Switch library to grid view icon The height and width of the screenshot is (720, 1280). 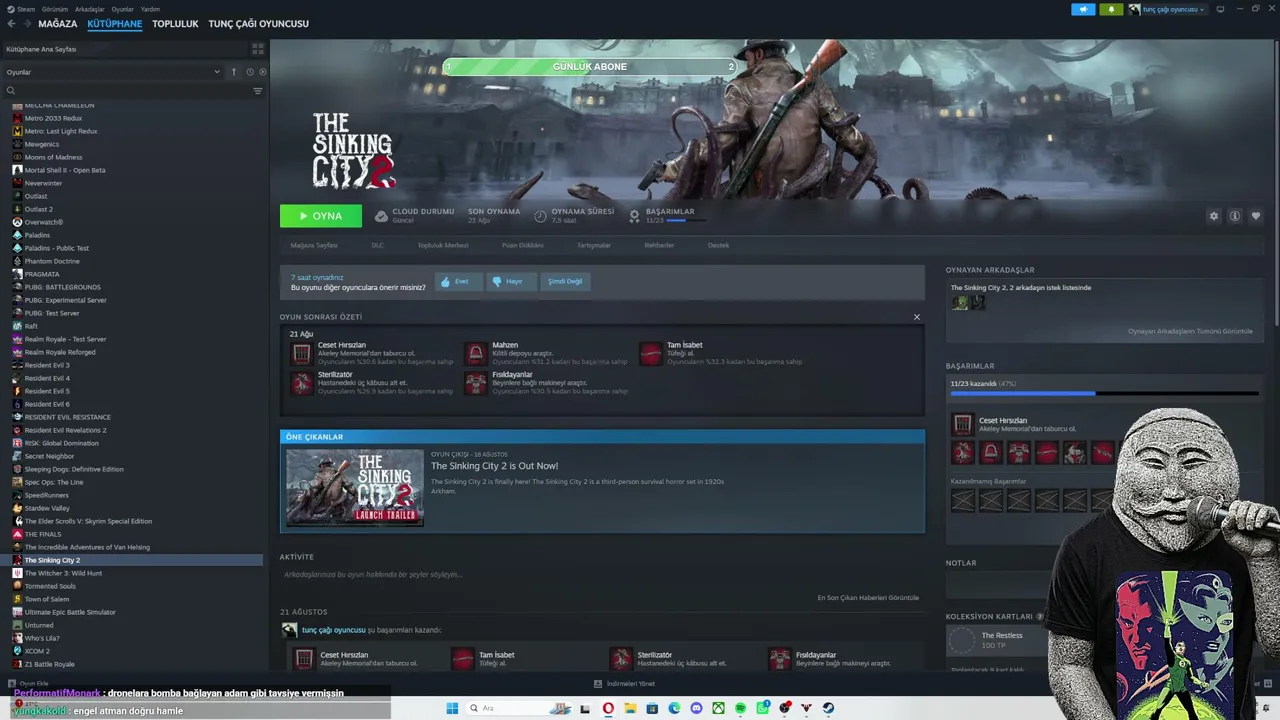click(258, 48)
